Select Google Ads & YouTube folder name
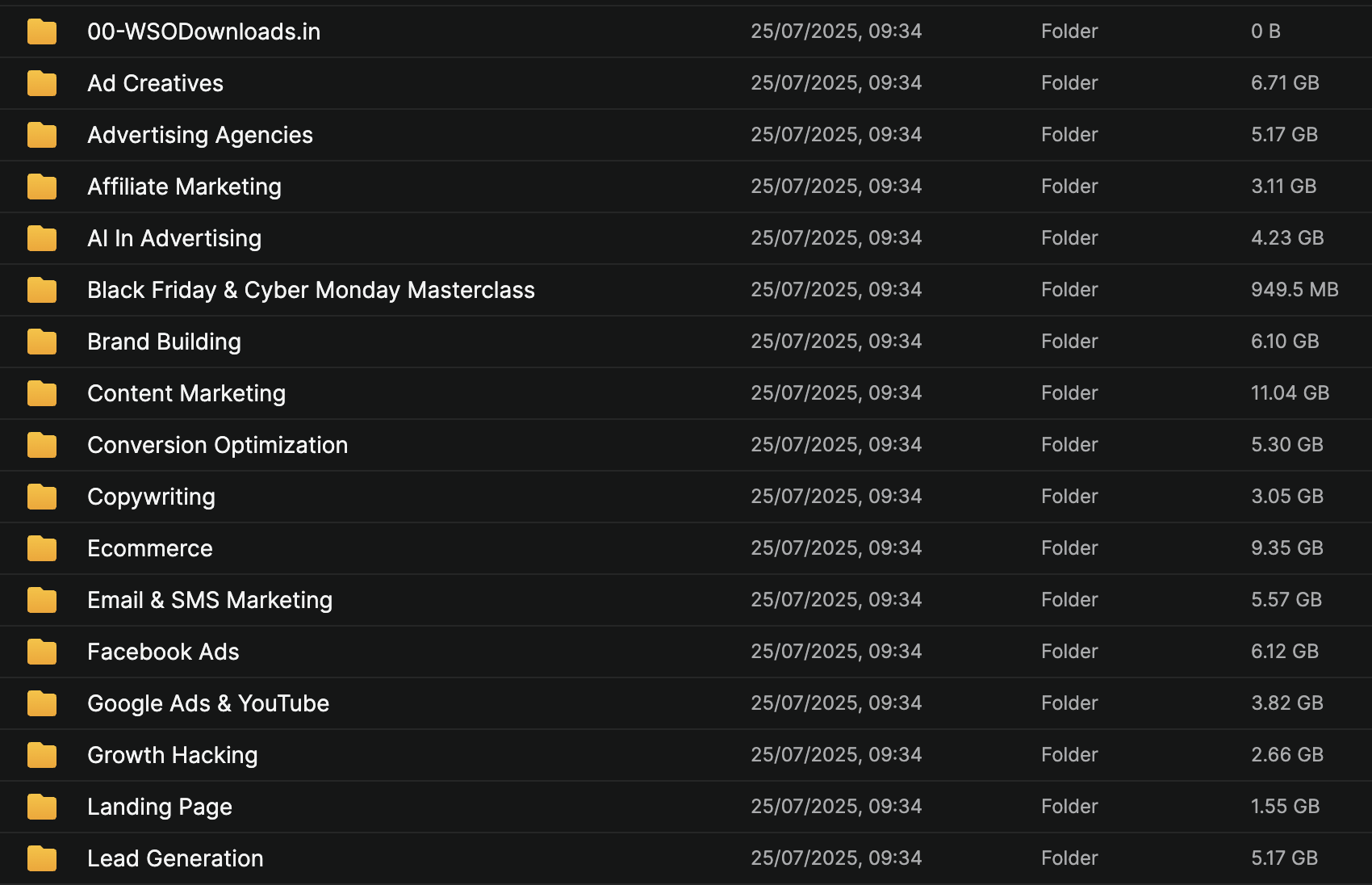Viewport: 1372px width, 885px height. (x=208, y=703)
